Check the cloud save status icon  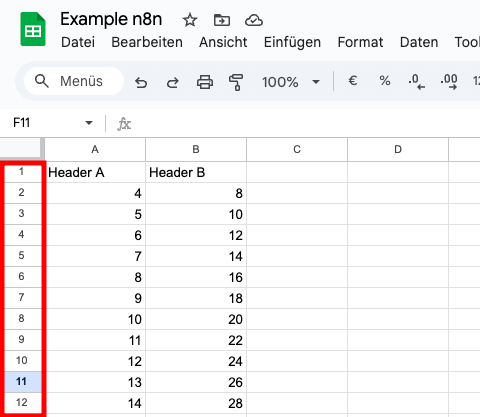[x=254, y=20]
